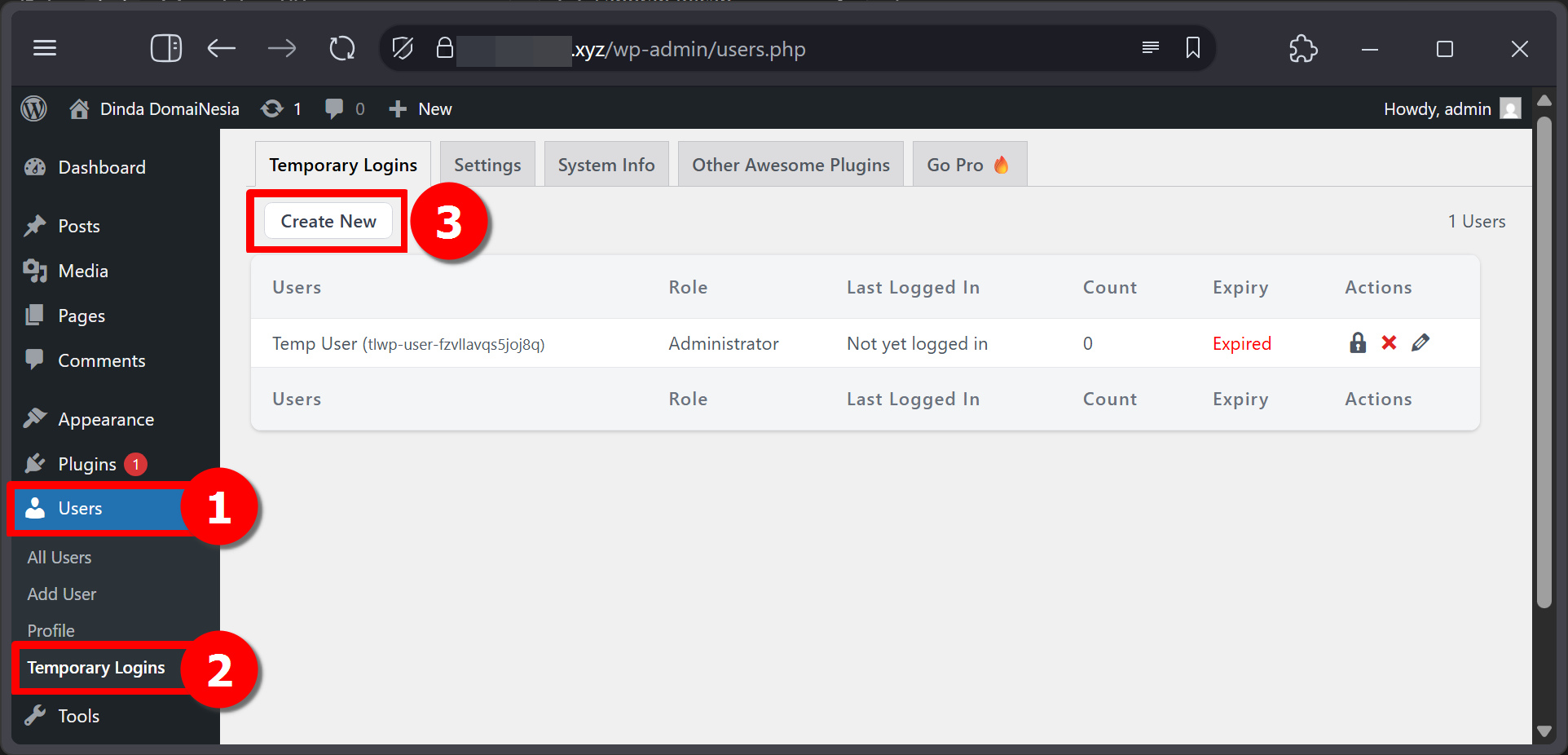Open the Profile submenu
This screenshot has height=755, width=1568.
click(51, 630)
